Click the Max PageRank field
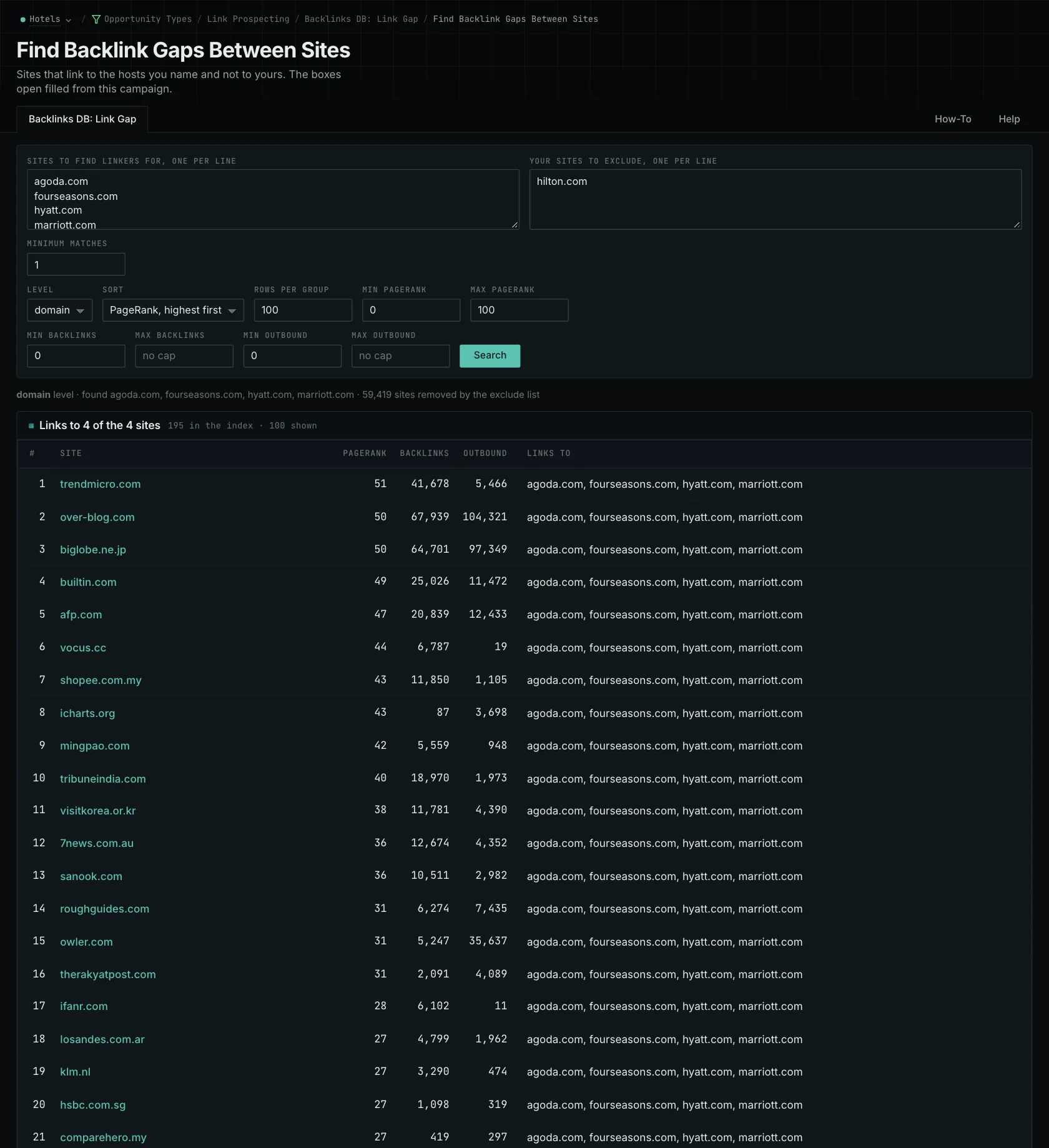This screenshot has height=1148, width=1049. pos(519,310)
